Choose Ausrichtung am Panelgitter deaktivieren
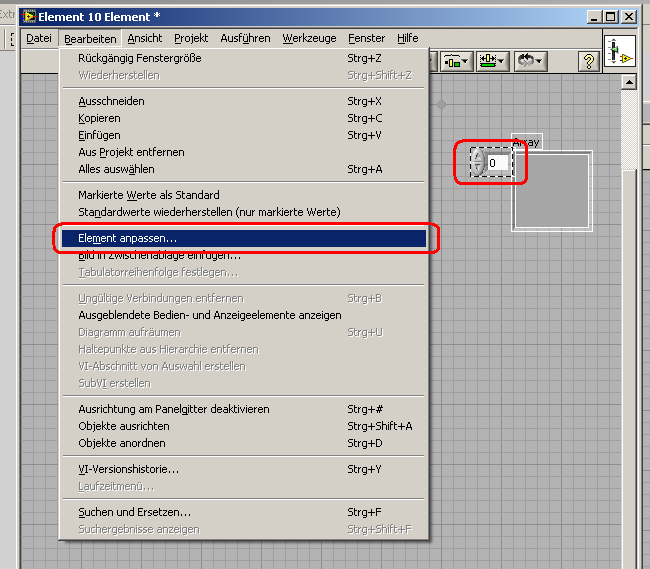This screenshot has height=569, width=650. (244, 409)
